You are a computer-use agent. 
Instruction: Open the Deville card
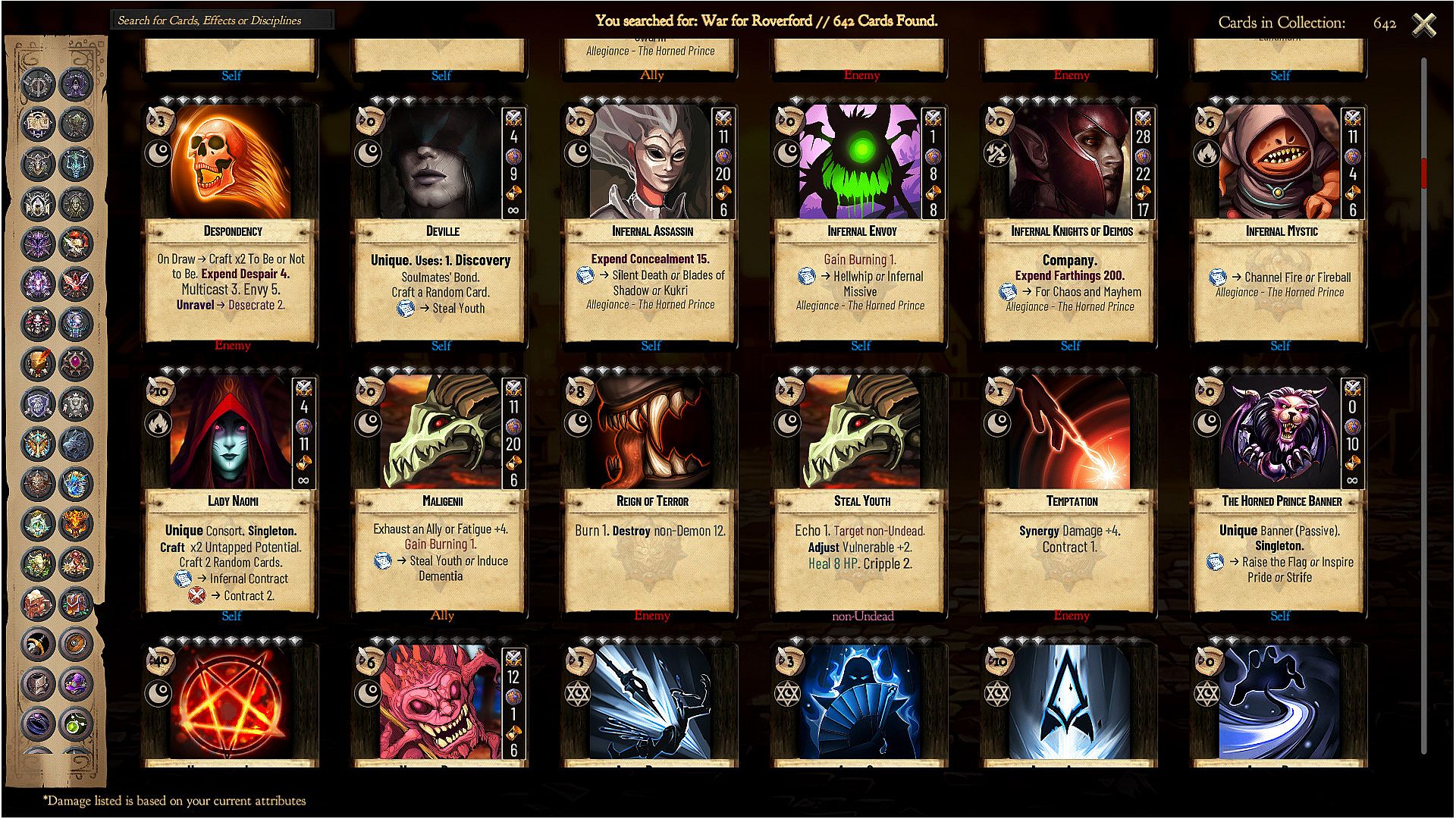pos(441,224)
